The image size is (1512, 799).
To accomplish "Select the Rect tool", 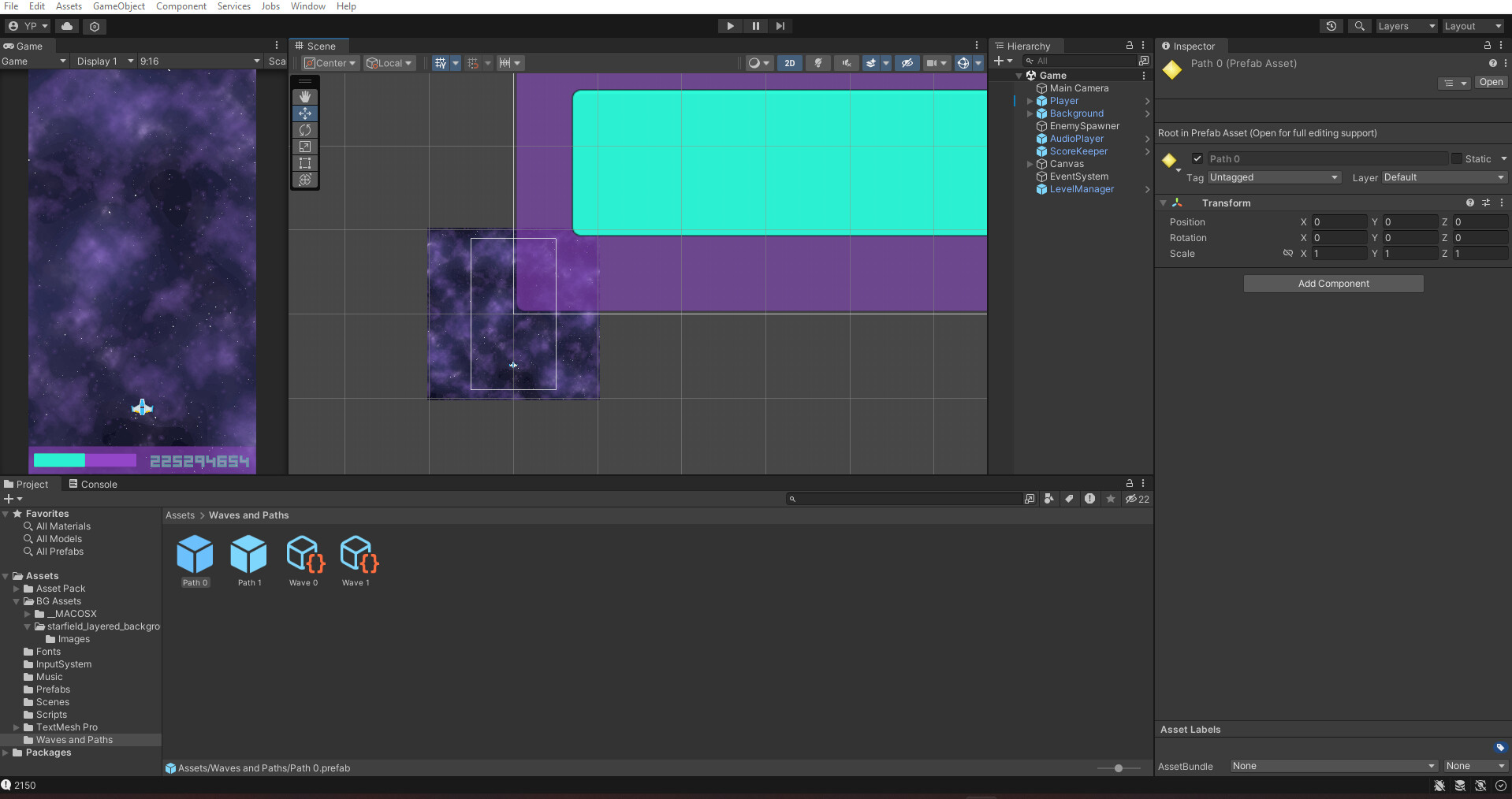I will pyautogui.click(x=305, y=163).
